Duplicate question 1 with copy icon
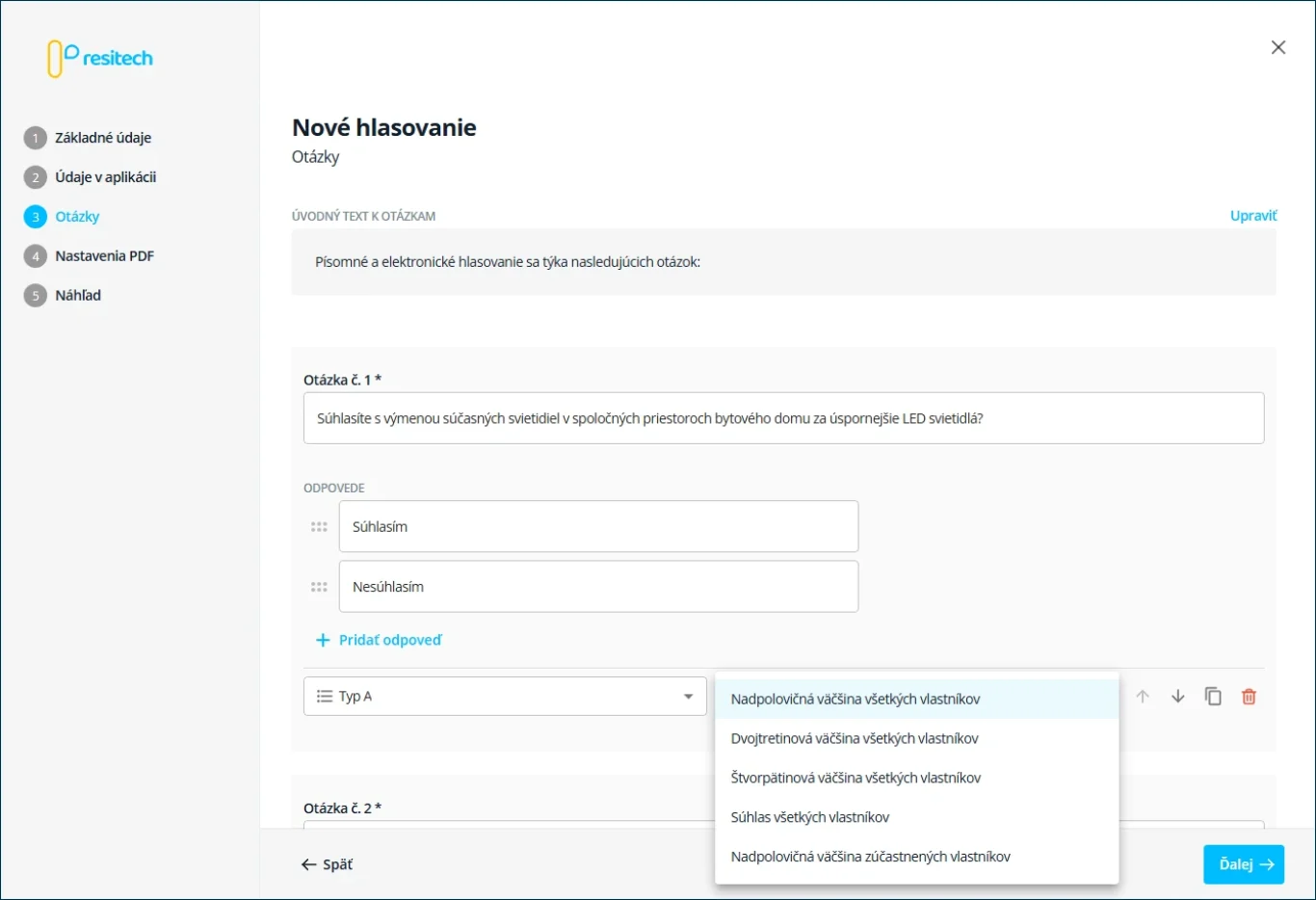Image resolution: width=1316 pixels, height=900 pixels. pos(1214,697)
